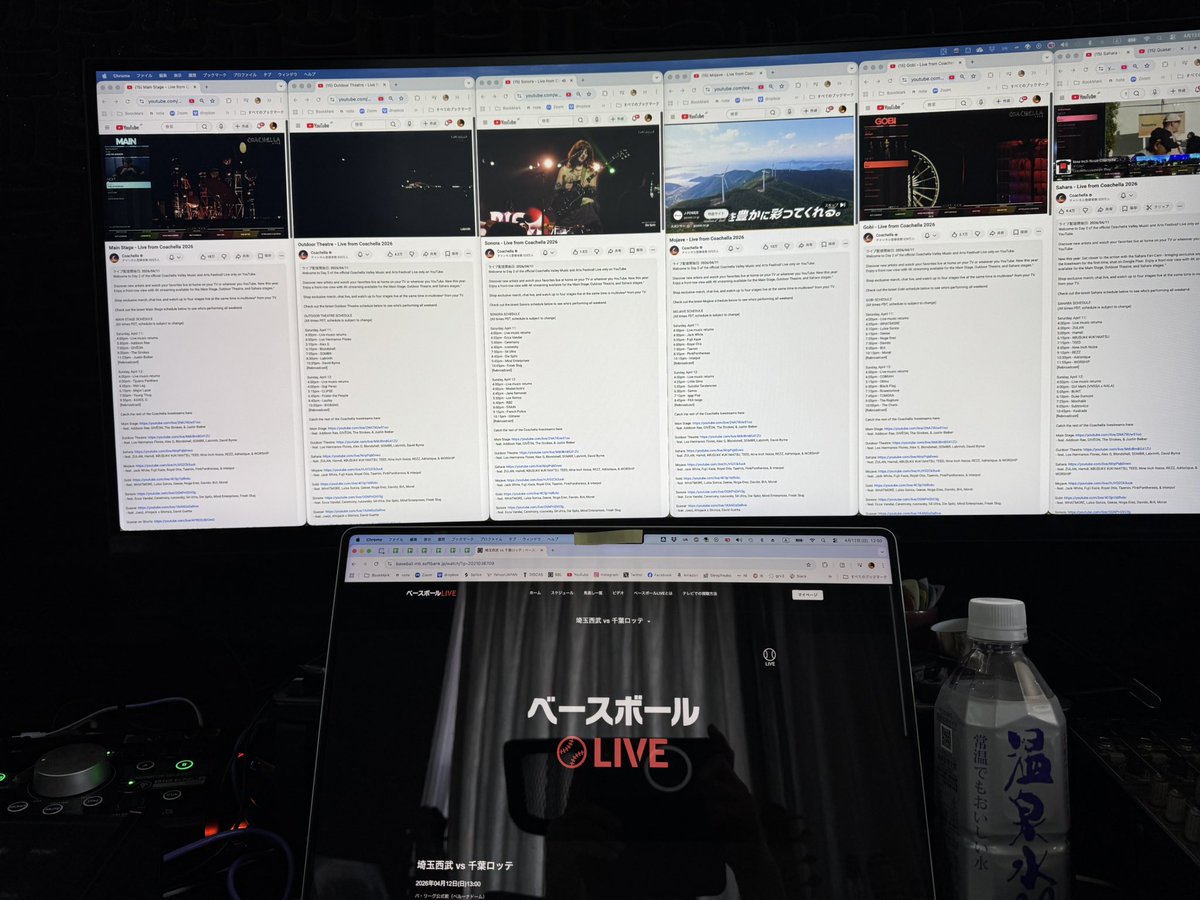Like the Sonora live video

pyautogui.click(x=580, y=251)
